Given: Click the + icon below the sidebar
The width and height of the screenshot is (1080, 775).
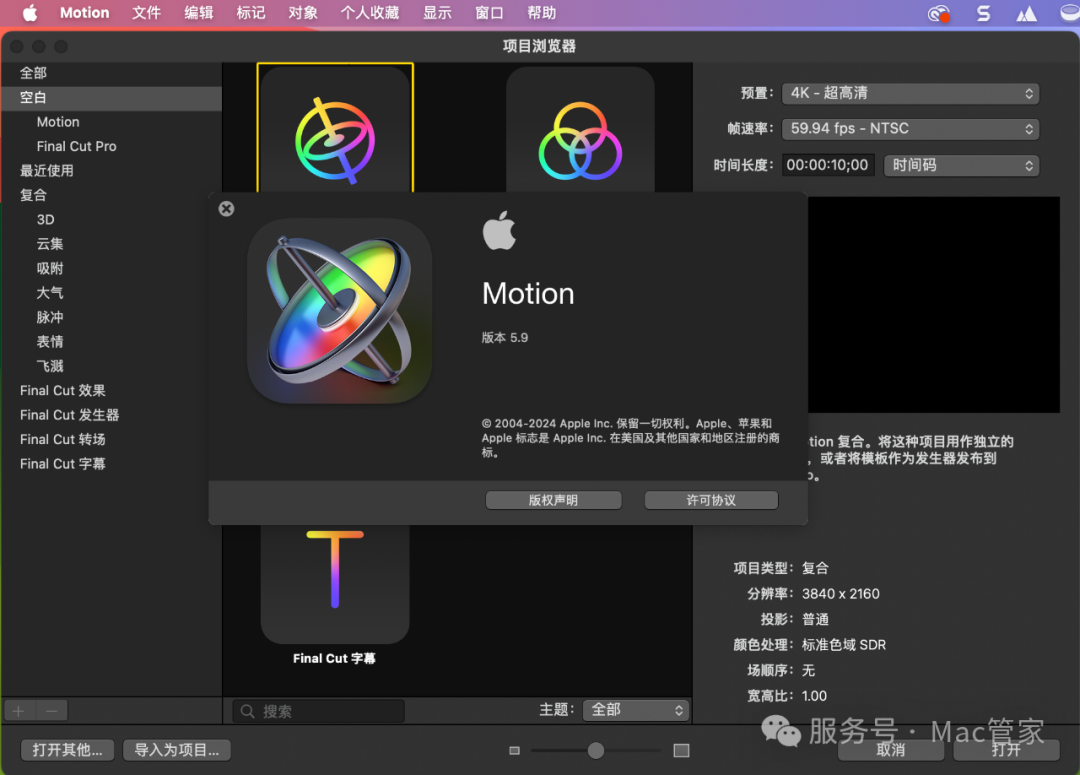Looking at the screenshot, I should tap(18, 710).
